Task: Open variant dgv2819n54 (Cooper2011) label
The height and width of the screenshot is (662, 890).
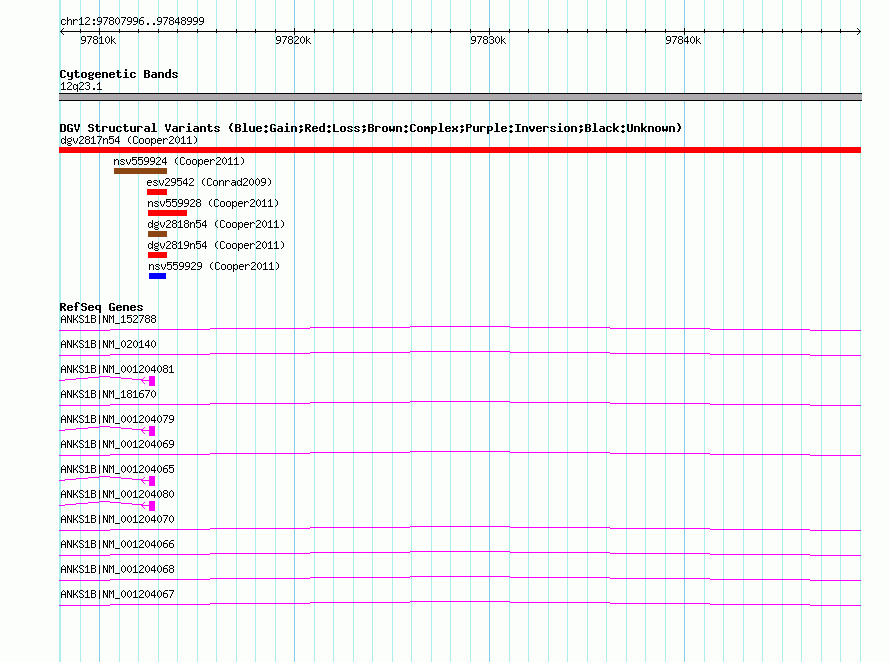Action: (216, 245)
